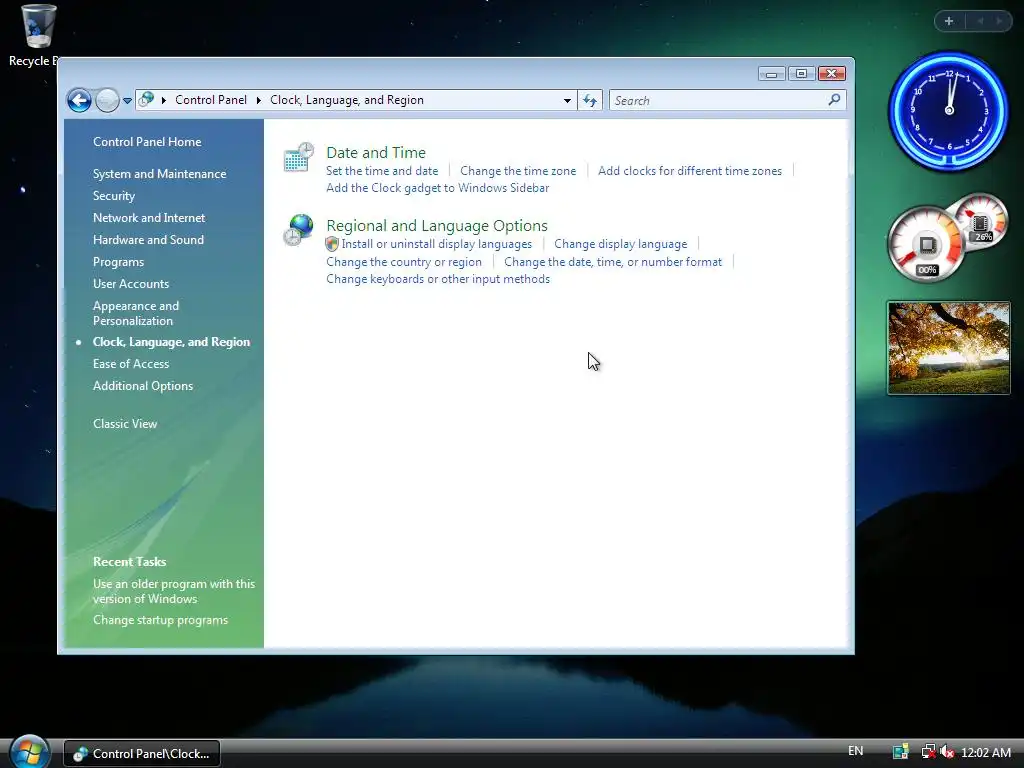Click the sidebar Clock gadget
The height and width of the screenshot is (768, 1024).
pos(948,110)
